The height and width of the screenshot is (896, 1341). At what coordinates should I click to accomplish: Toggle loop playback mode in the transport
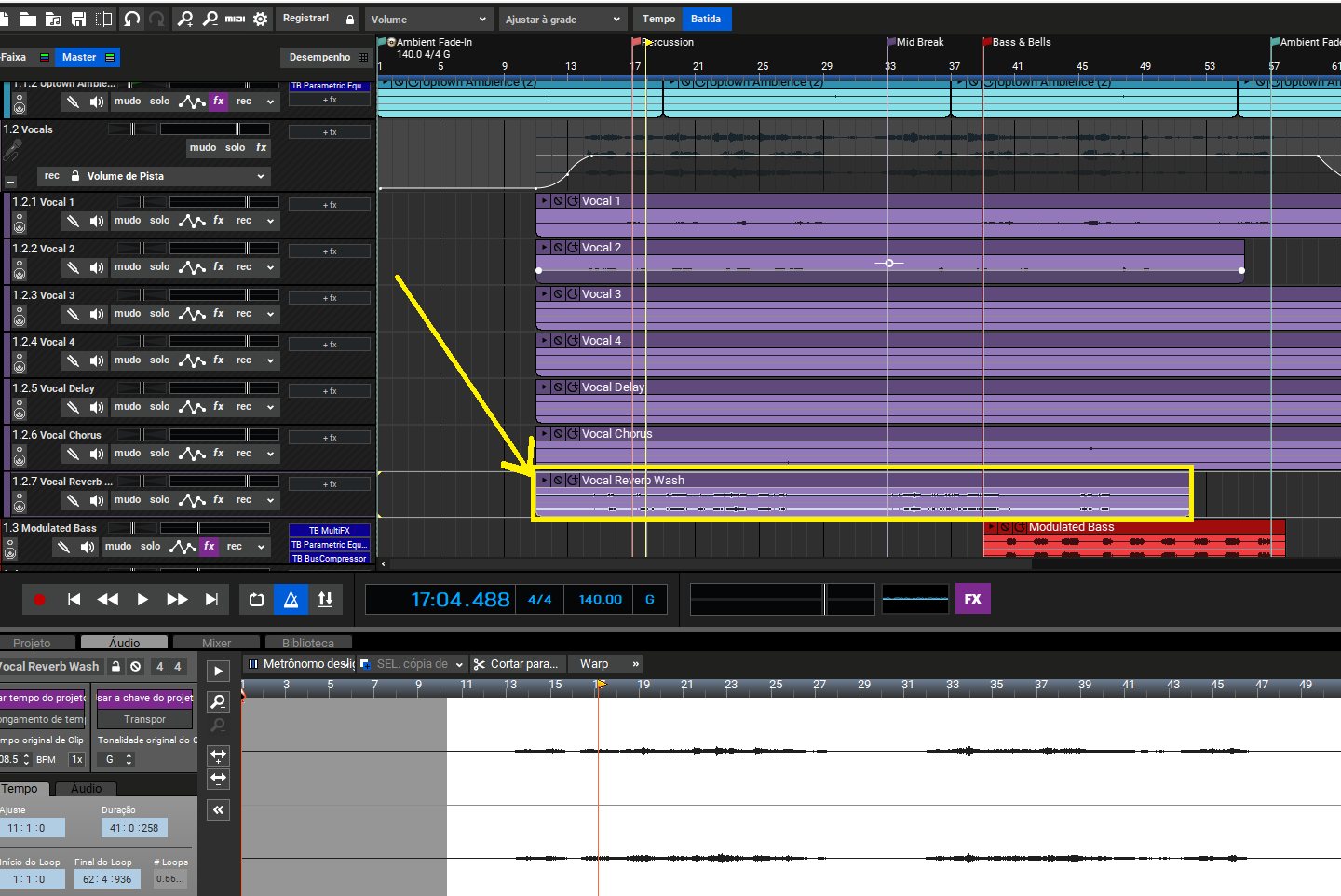[256, 600]
